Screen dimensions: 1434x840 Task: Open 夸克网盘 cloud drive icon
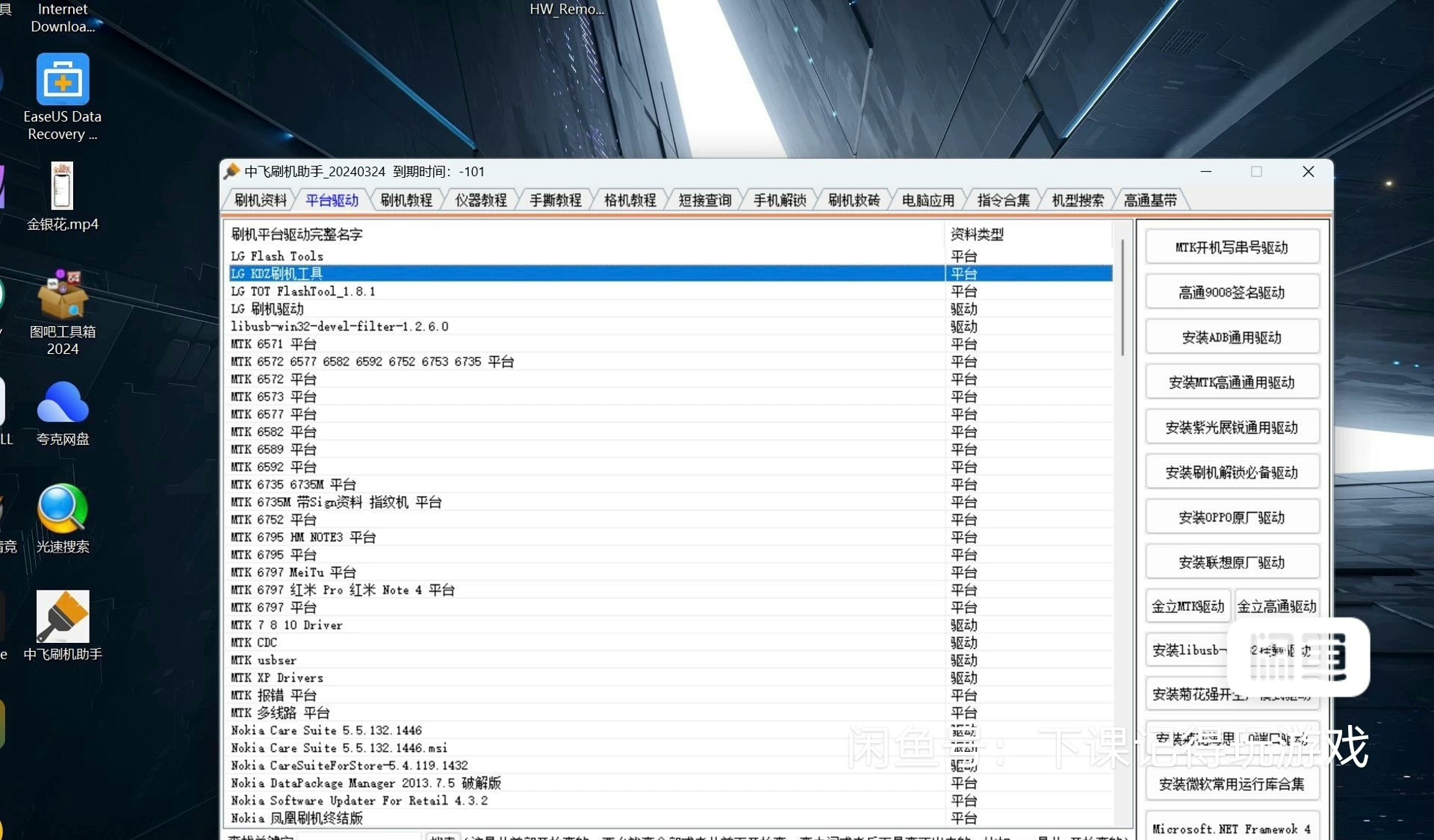coord(62,403)
